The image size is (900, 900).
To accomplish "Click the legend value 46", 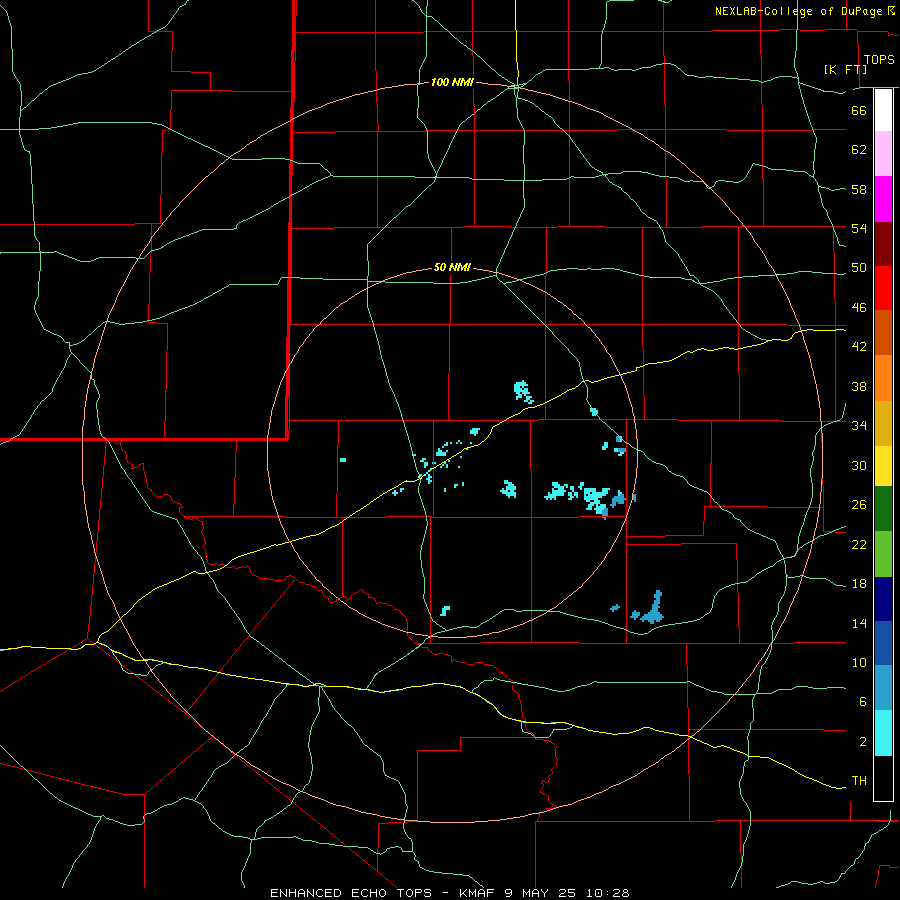I will point(859,308).
